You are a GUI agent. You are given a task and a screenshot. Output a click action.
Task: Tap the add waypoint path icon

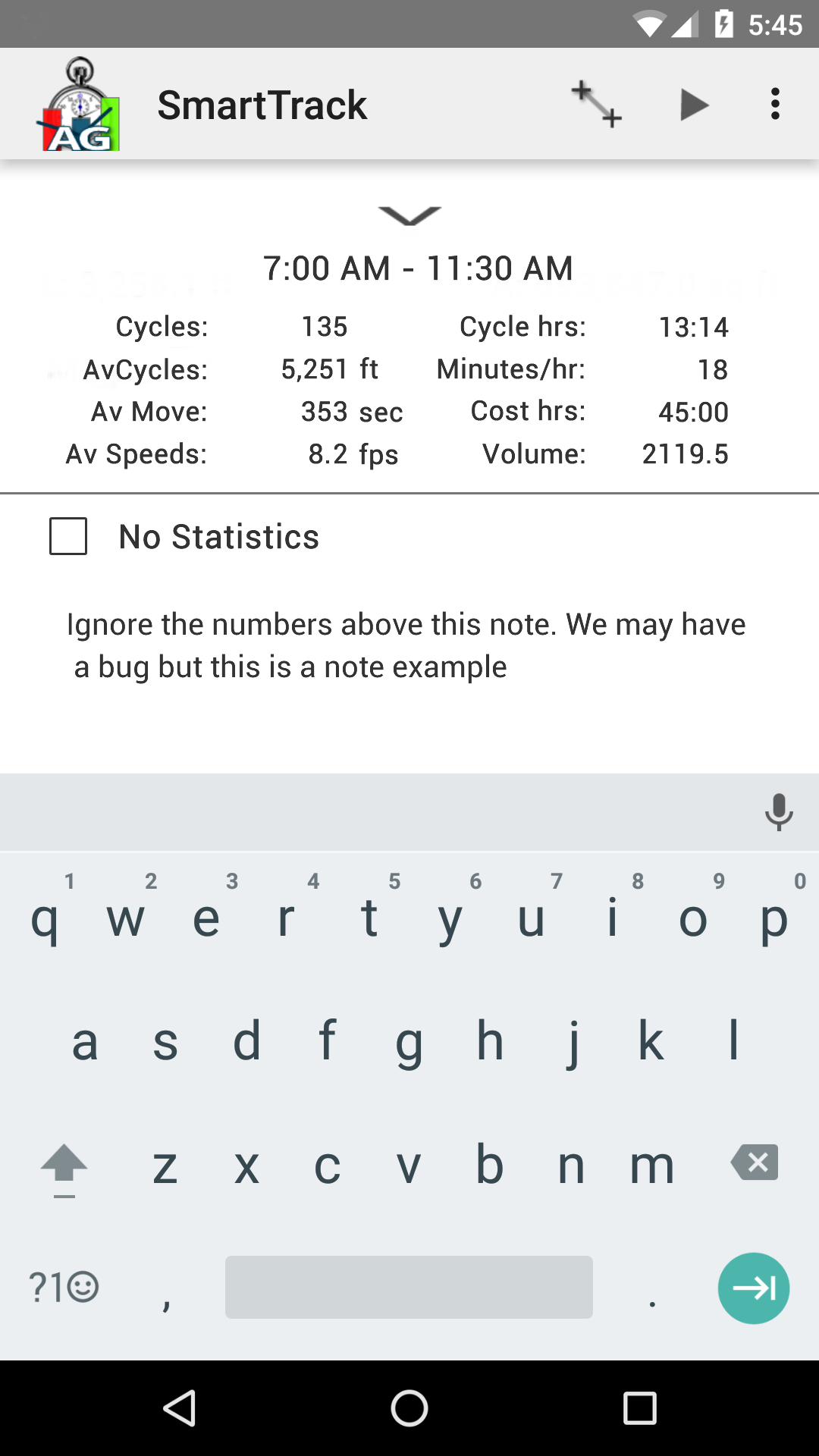[x=597, y=105]
